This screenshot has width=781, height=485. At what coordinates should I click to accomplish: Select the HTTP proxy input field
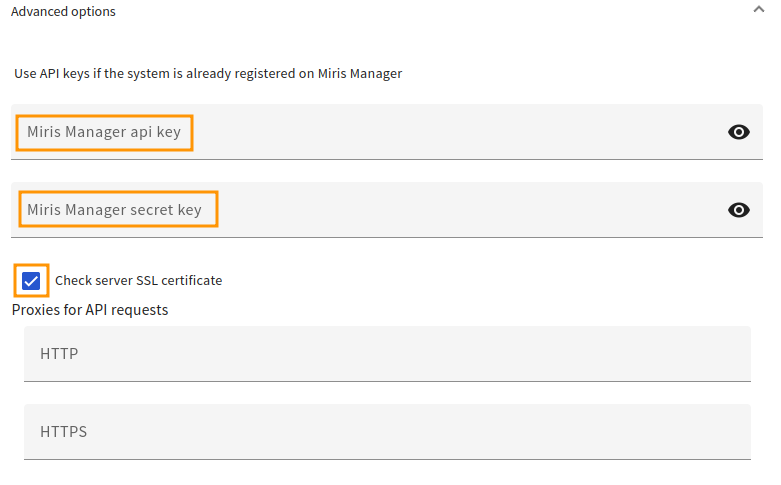(x=387, y=354)
